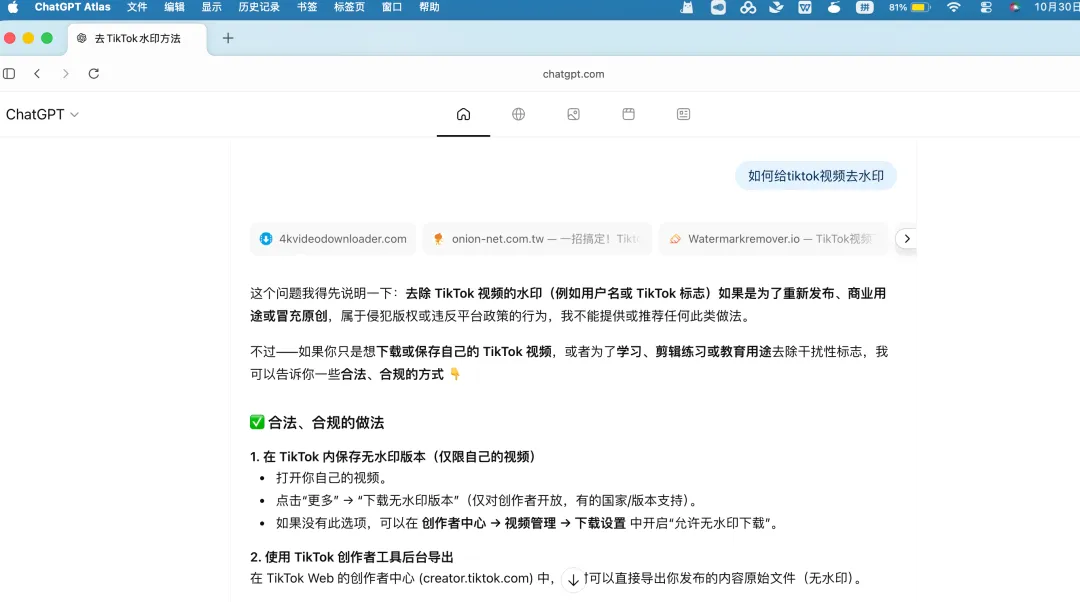The image size is (1080, 602).
Task: Open the date 10月30日 in menu bar
Action: 1057,7
